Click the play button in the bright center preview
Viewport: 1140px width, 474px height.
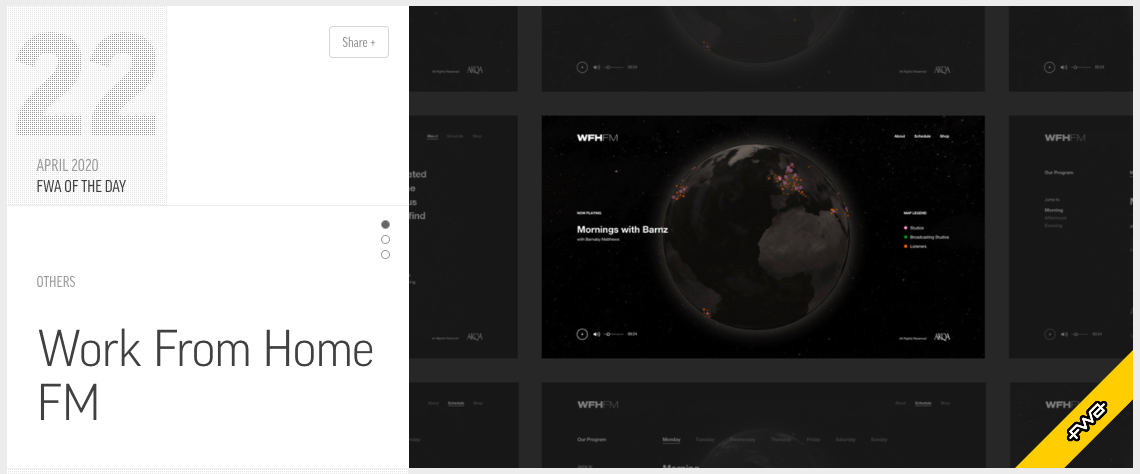582,334
